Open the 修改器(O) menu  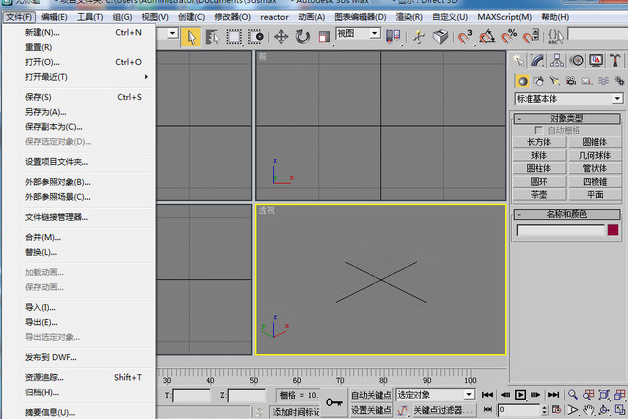pyautogui.click(x=232, y=17)
